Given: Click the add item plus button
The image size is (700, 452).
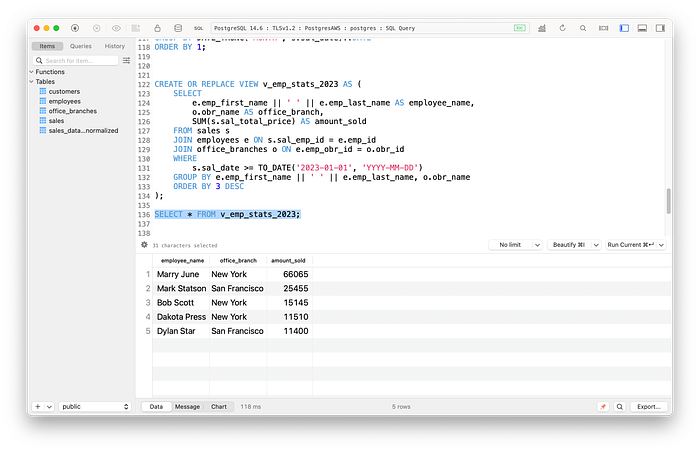Looking at the screenshot, I should [38, 407].
